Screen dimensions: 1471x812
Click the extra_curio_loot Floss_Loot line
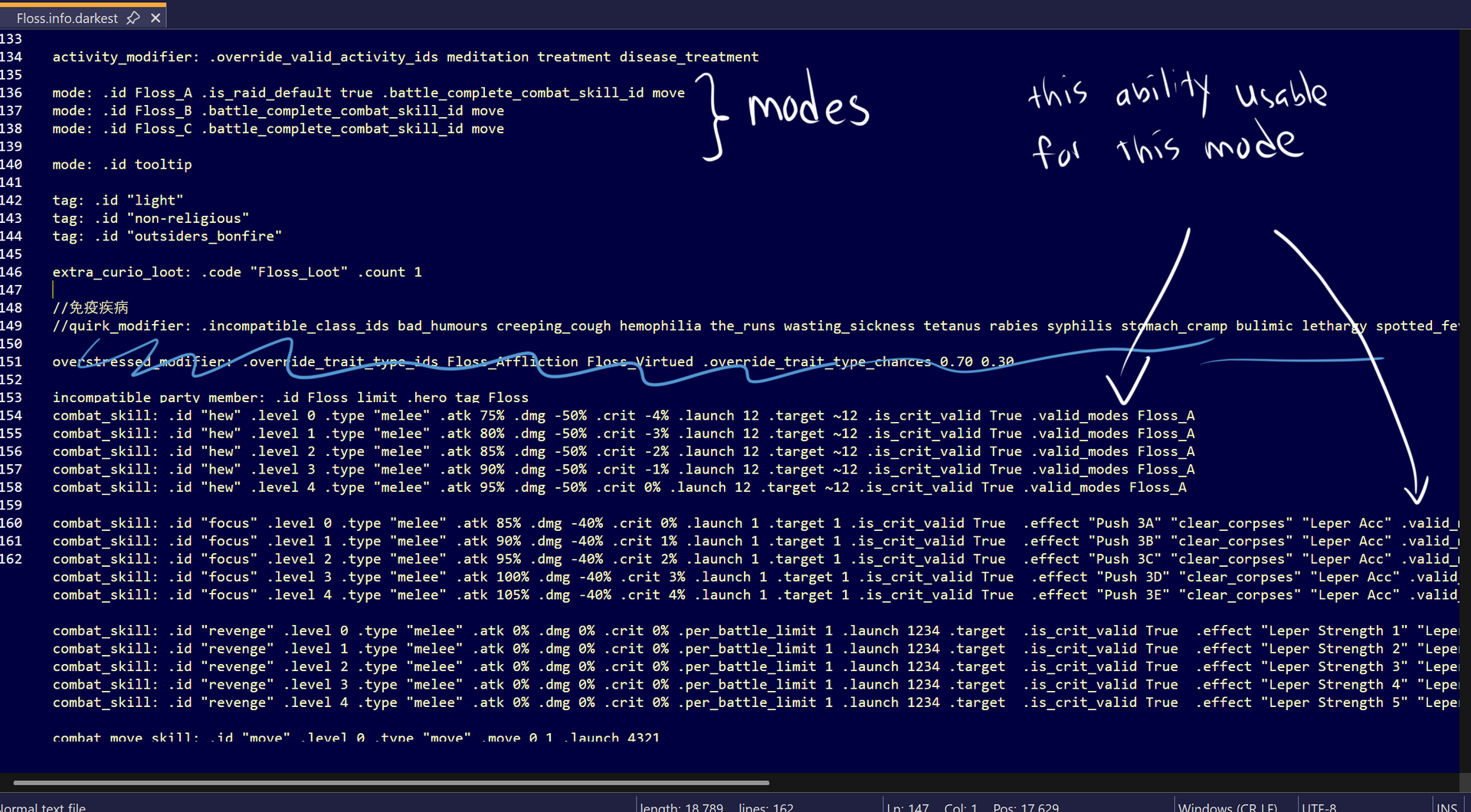[237, 272]
